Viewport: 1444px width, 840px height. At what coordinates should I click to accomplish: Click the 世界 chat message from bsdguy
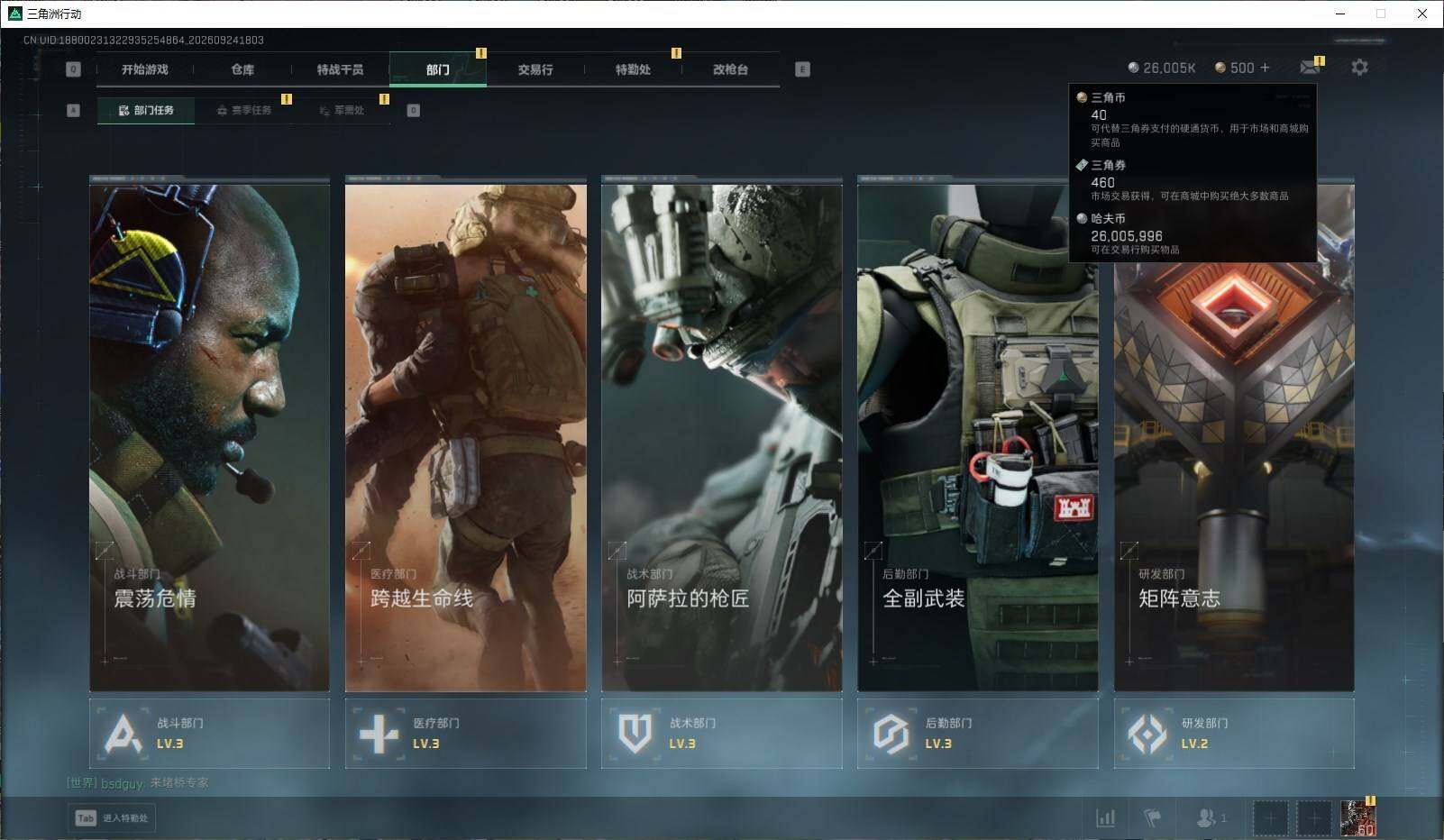pos(137,782)
